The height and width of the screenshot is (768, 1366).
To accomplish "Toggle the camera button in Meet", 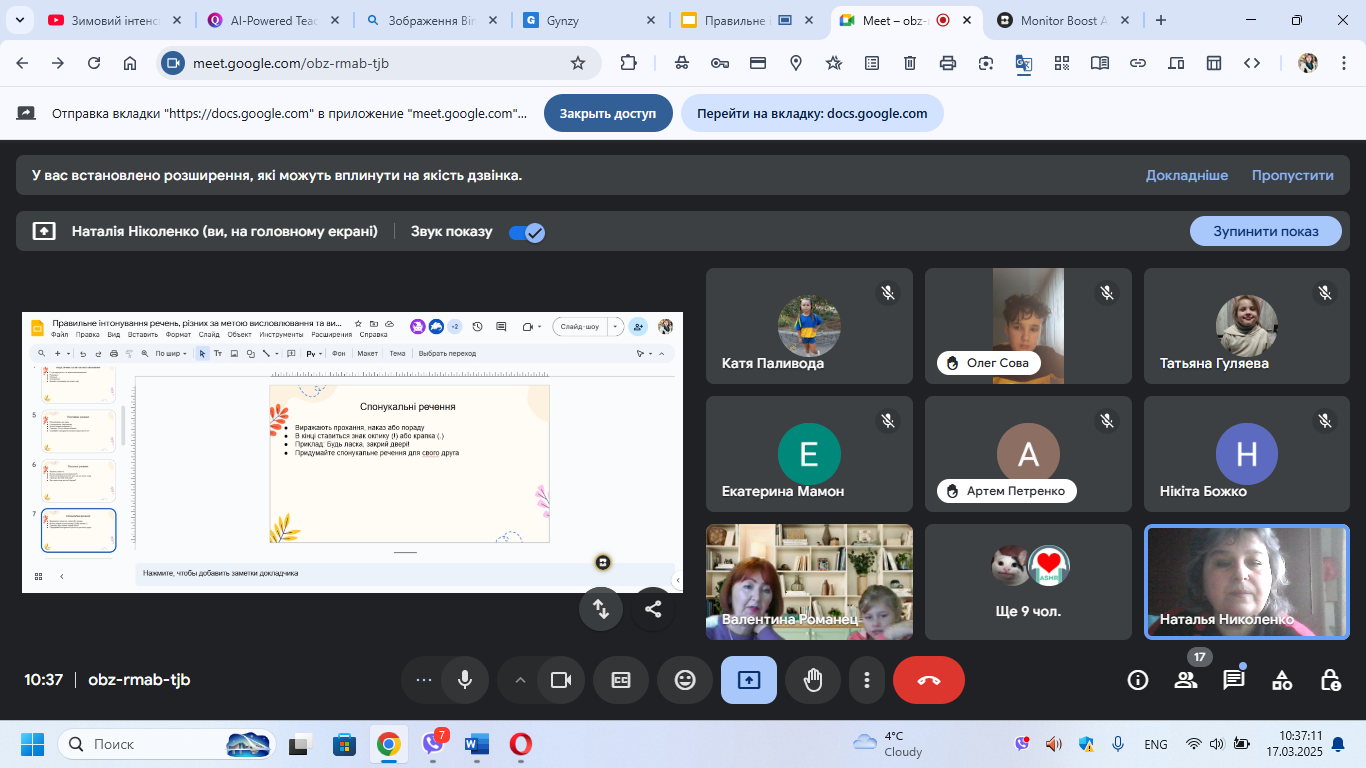I will (x=561, y=680).
